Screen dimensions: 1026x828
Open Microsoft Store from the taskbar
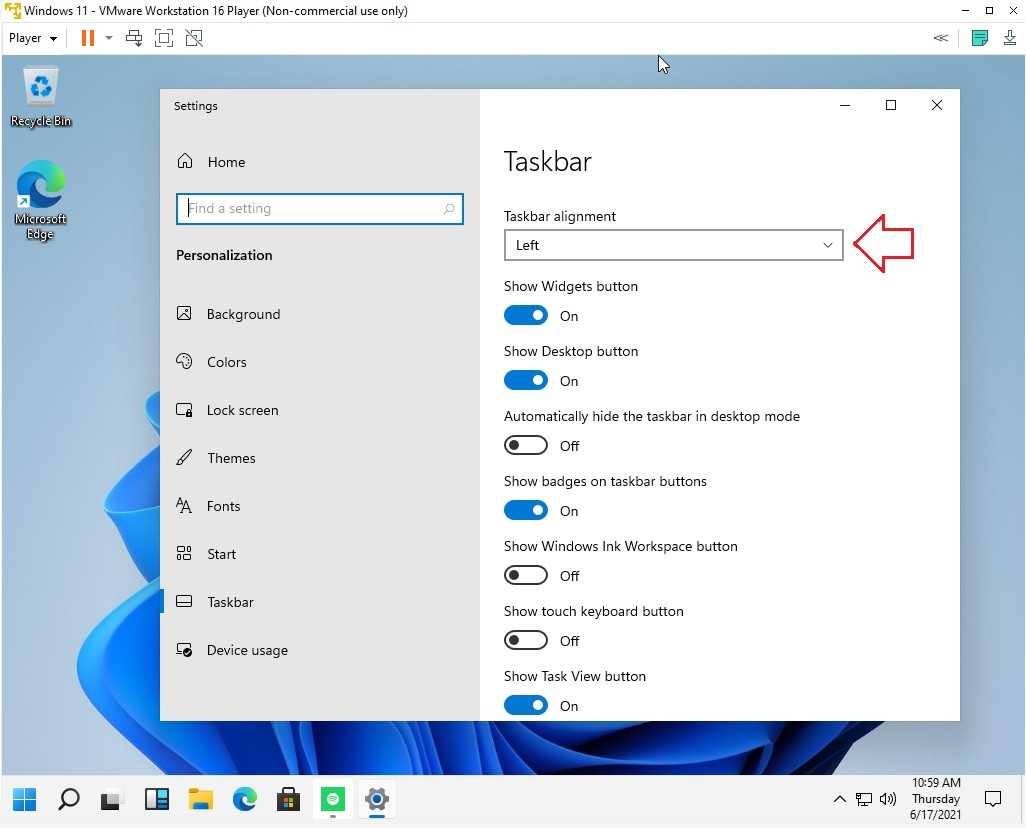click(x=289, y=799)
